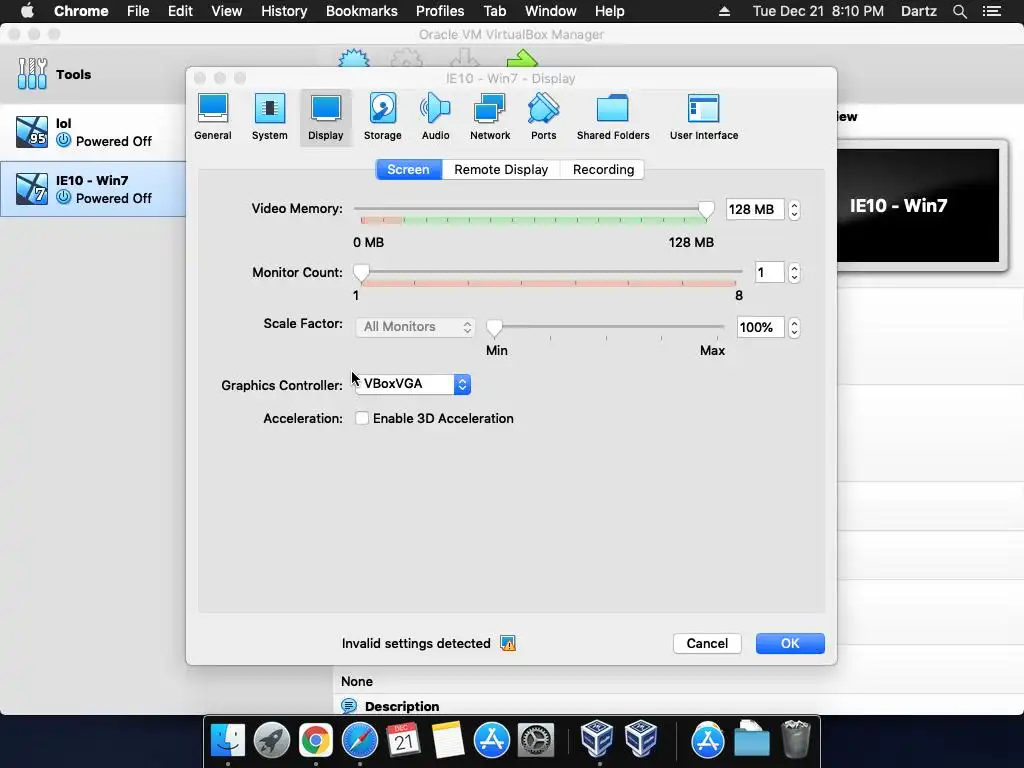Switch to the Screen tab
The width and height of the screenshot is (1024, 768).
pos(409,169)
